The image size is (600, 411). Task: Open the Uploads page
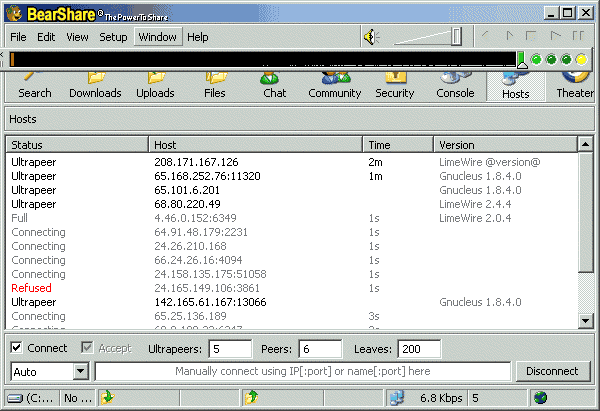(155, 86)
